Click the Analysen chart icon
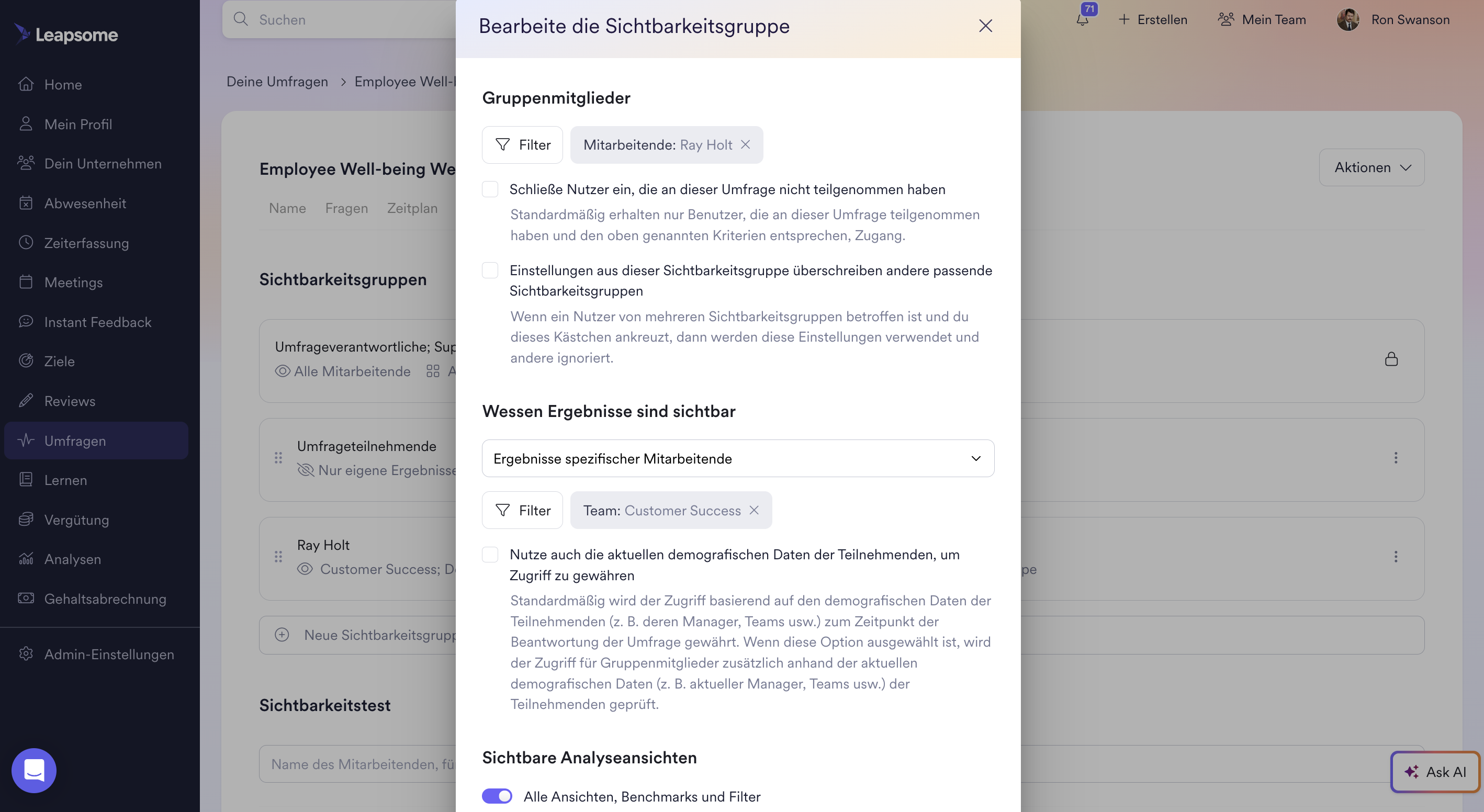Screen dimensions: 1484x812 (26, 559)
